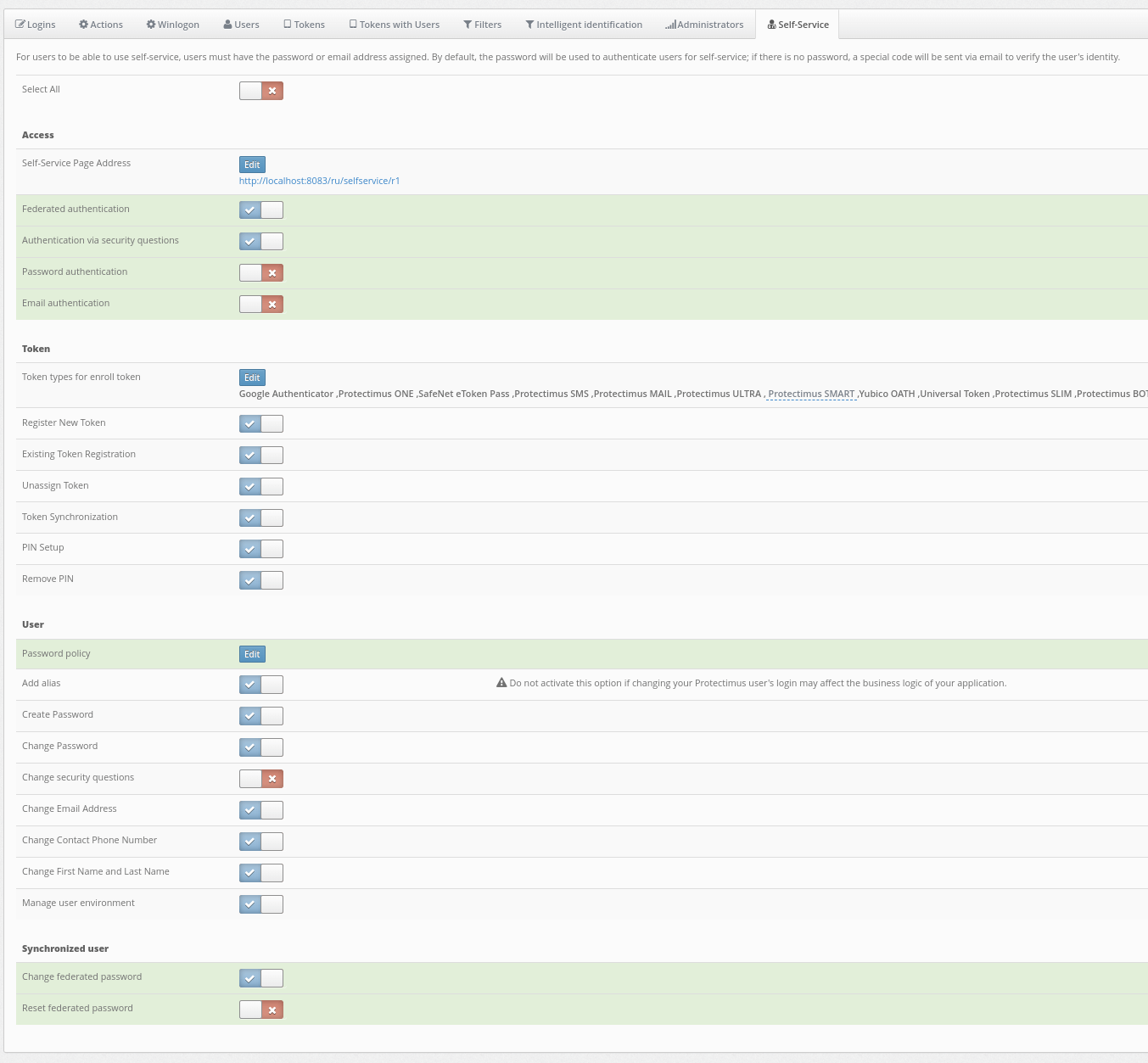Click the User section heading
Viewport: 1148px width, 1063px height.
pyautogui.click(x=33, y=624)
